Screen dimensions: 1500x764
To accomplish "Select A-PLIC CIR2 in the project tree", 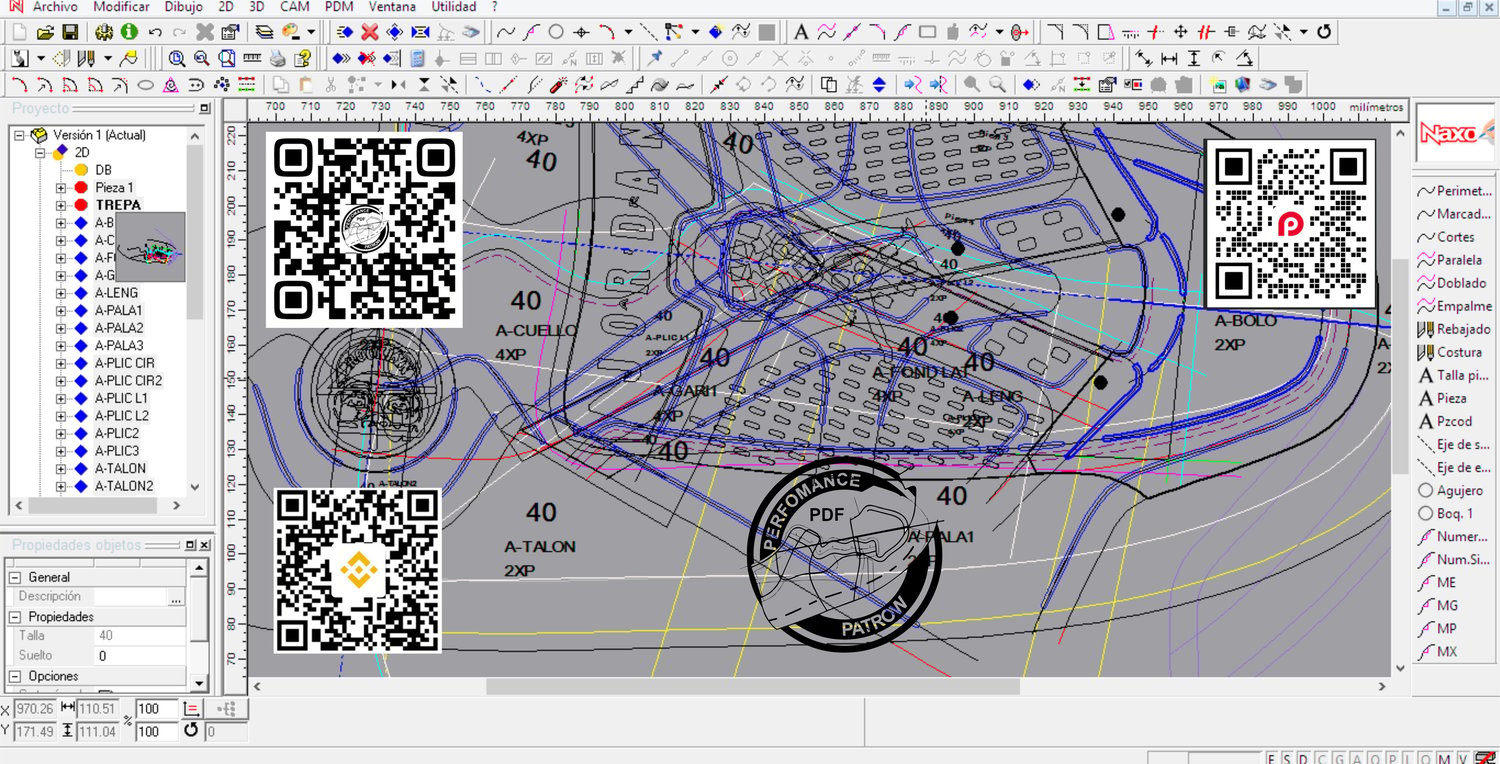I will click(128, 380).
